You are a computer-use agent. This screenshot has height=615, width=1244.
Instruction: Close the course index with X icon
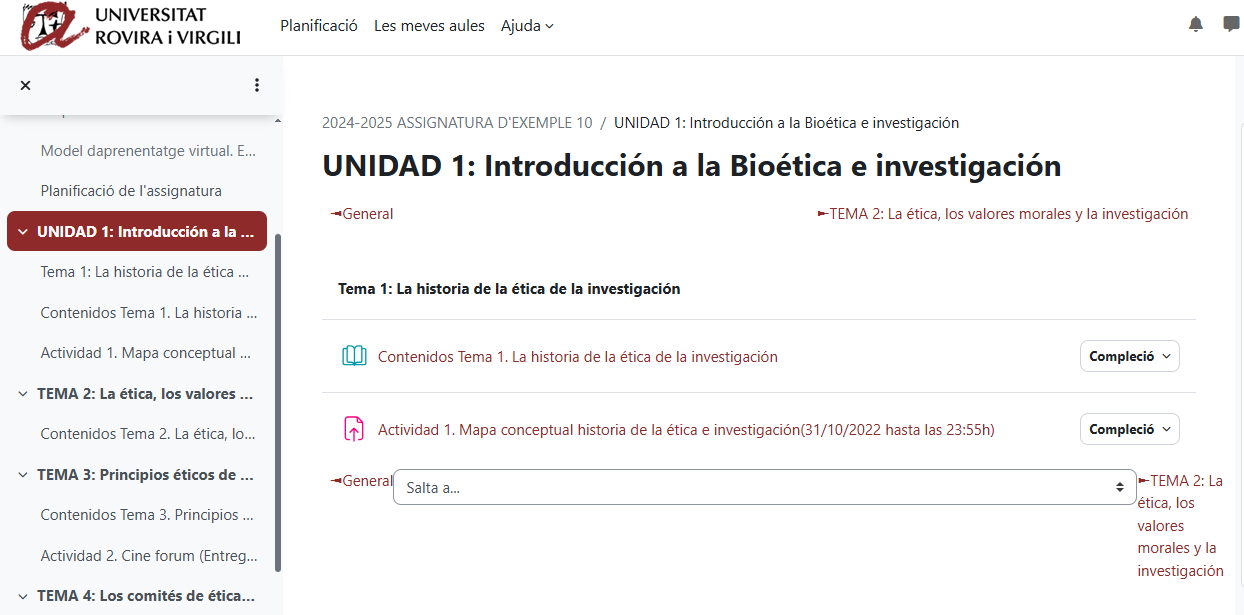pos(26,85)
